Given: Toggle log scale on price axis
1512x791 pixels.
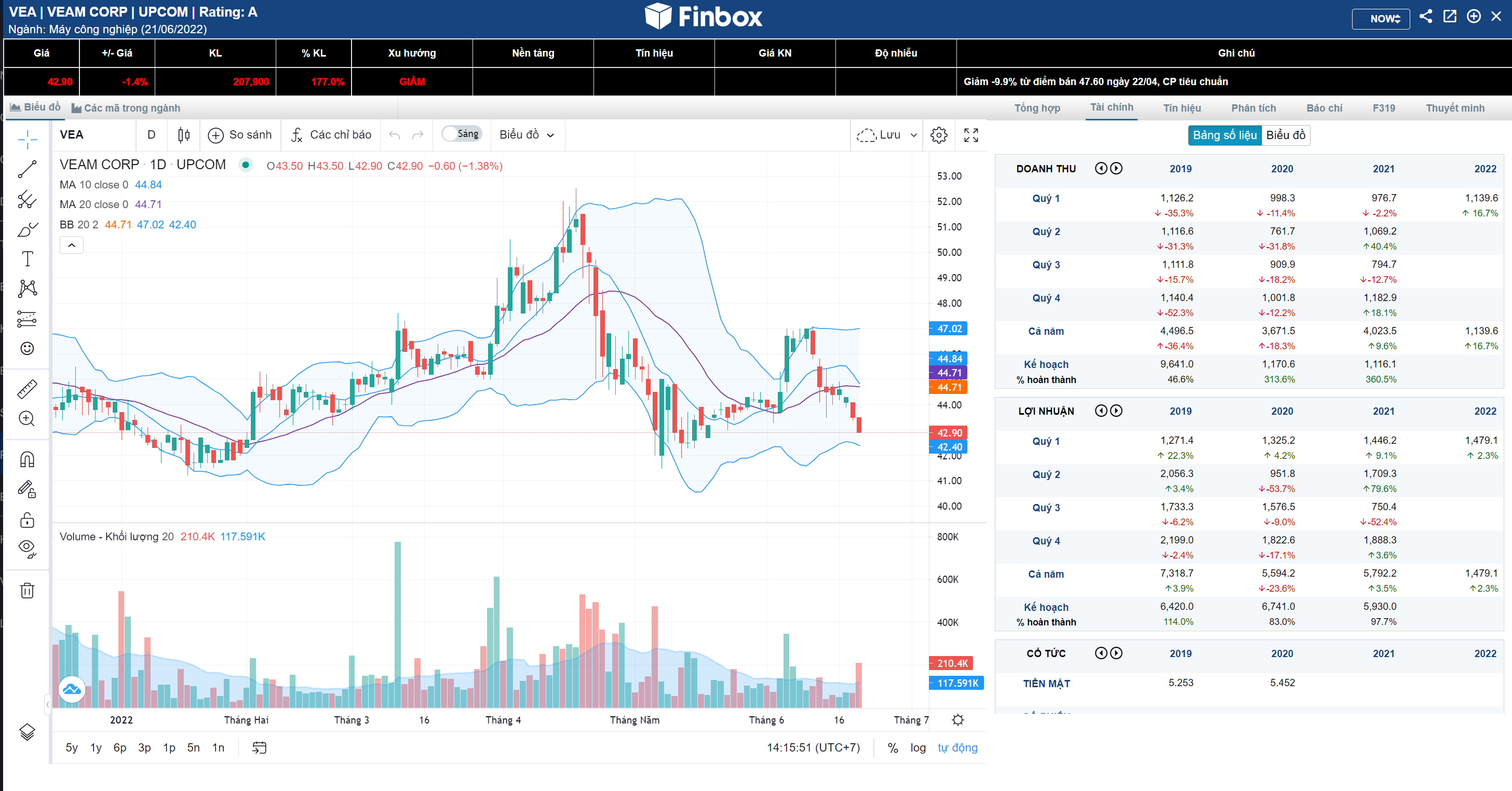Looking at the screenshot, I should [x=918, y=747].
